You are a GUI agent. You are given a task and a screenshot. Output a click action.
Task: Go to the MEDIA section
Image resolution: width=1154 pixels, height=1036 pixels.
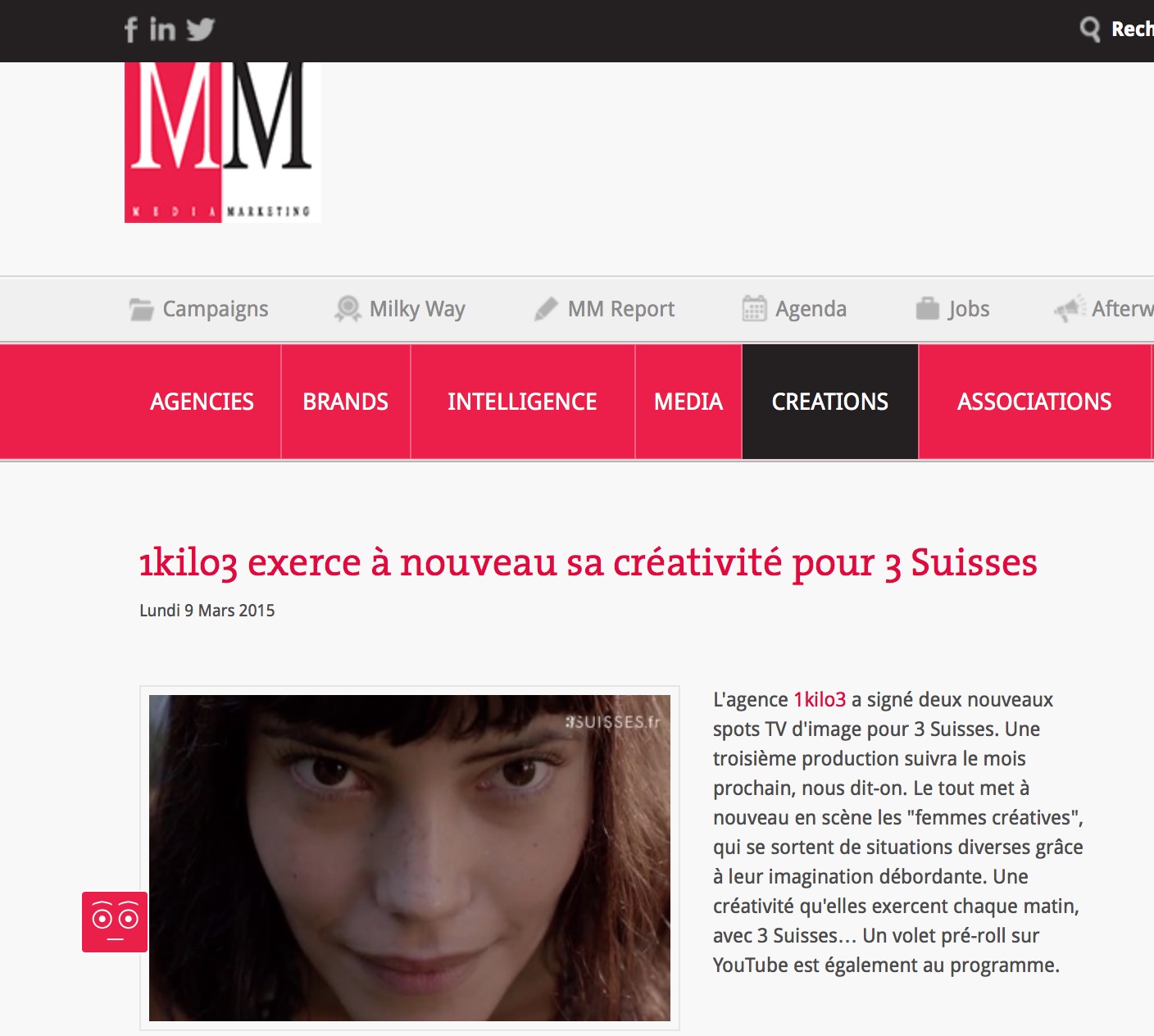[688, 402]
